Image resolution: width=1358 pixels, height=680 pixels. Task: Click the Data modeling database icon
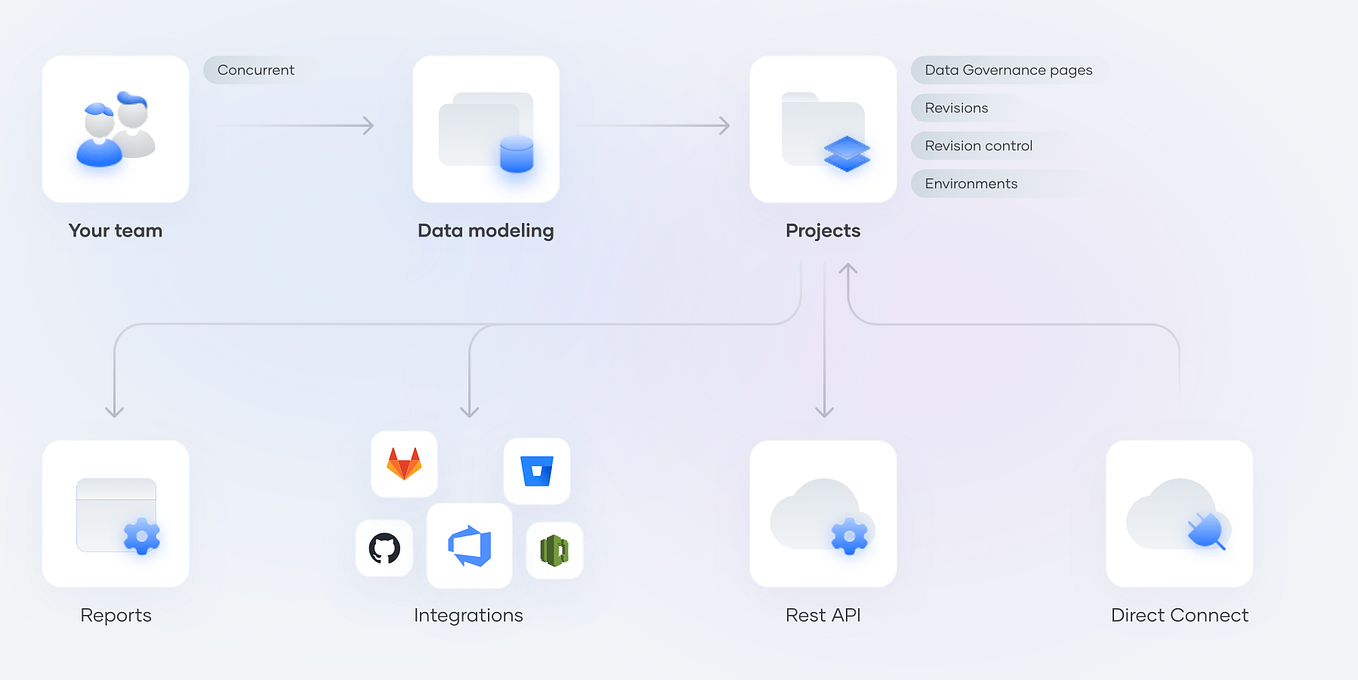coord(486,128)
